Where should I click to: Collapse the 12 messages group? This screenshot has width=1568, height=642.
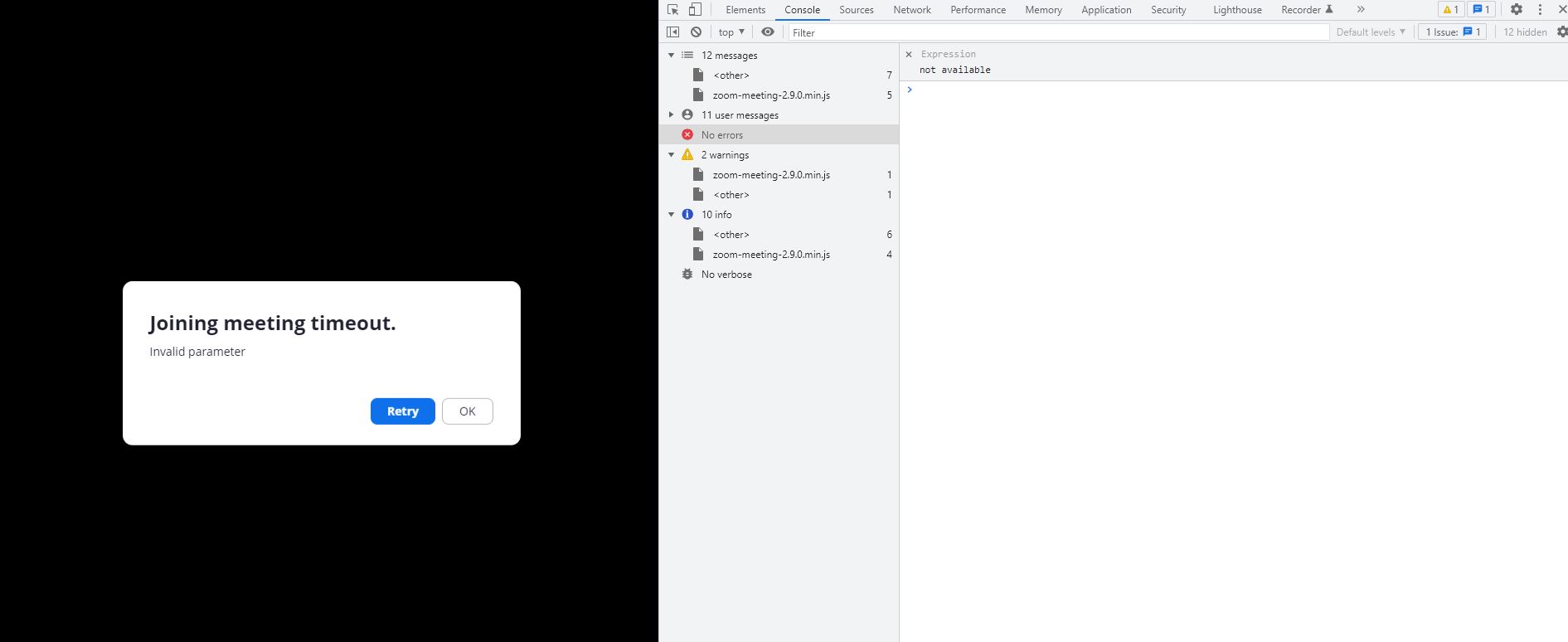tap(671, 56)
